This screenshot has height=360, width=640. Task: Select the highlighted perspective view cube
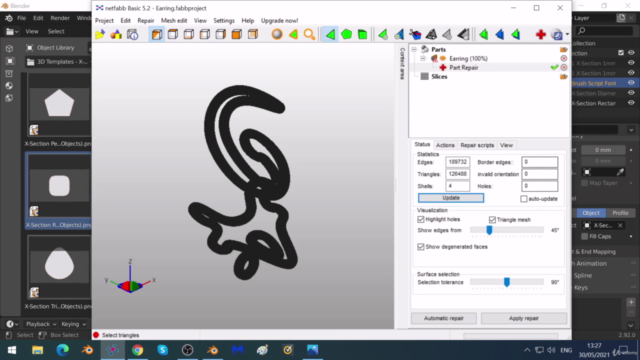click(x=157, y=35)
